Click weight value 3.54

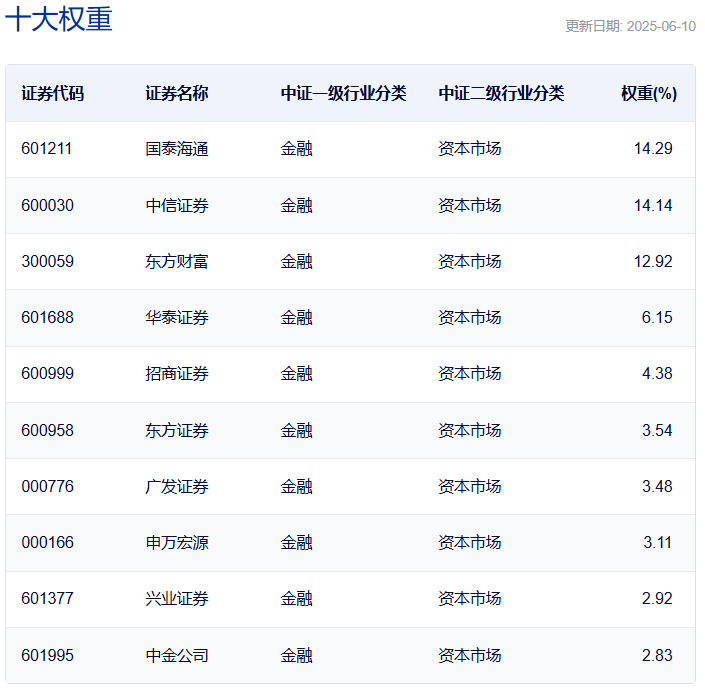click(x=657, y=430)
